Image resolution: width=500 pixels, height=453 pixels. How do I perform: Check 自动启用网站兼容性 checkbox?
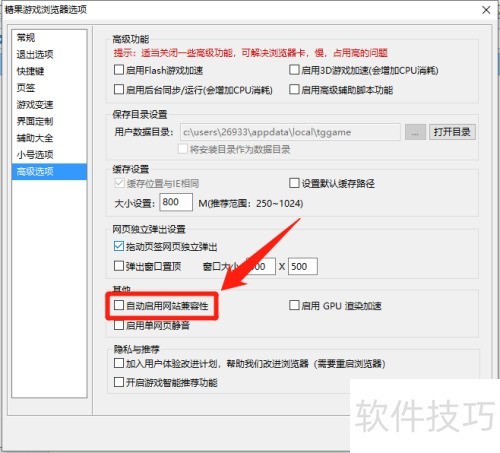tap(119, 305)
